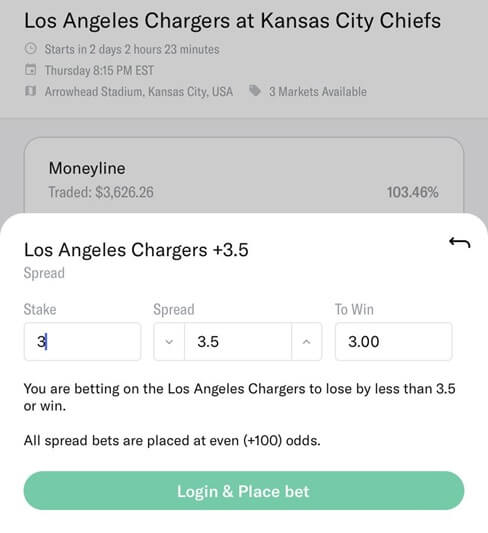Click the Stake input field
Image resolution: width=488 pixels, height=533 pixels.
tap(82, 342)
